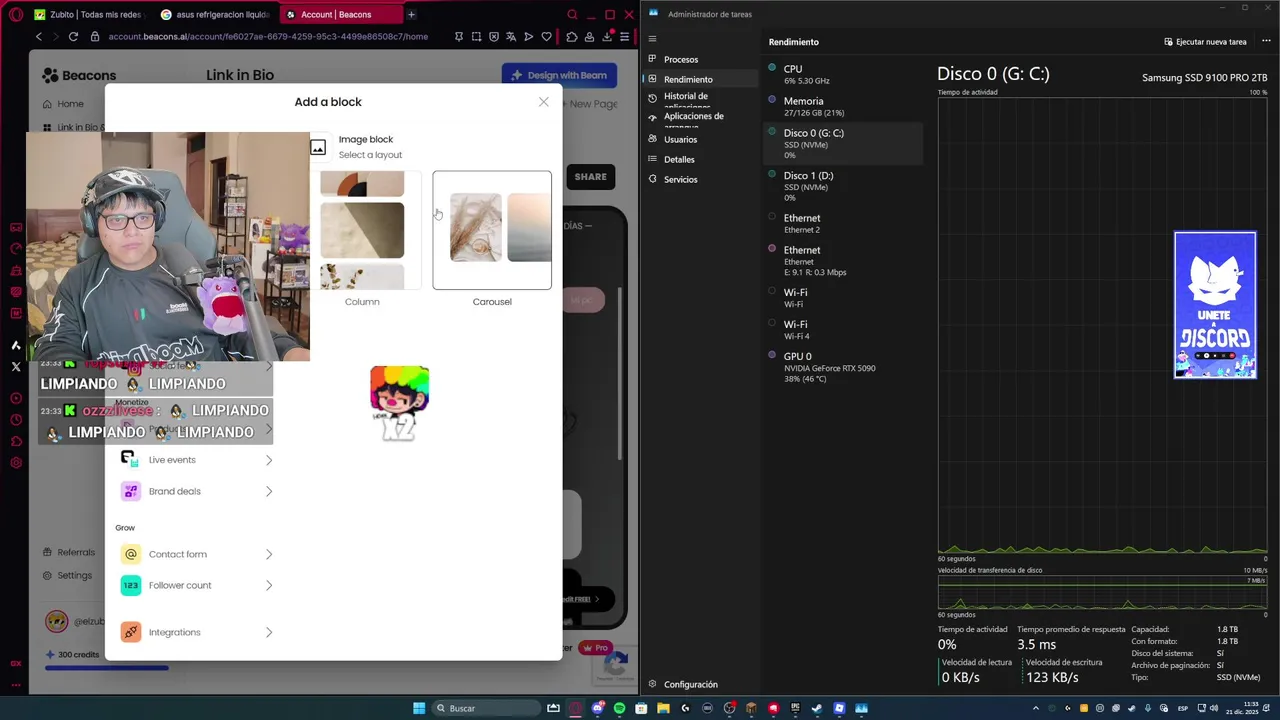Select Memoria performance entry
The height and width of the screenshot is (720, 1280).
[843, 106]
